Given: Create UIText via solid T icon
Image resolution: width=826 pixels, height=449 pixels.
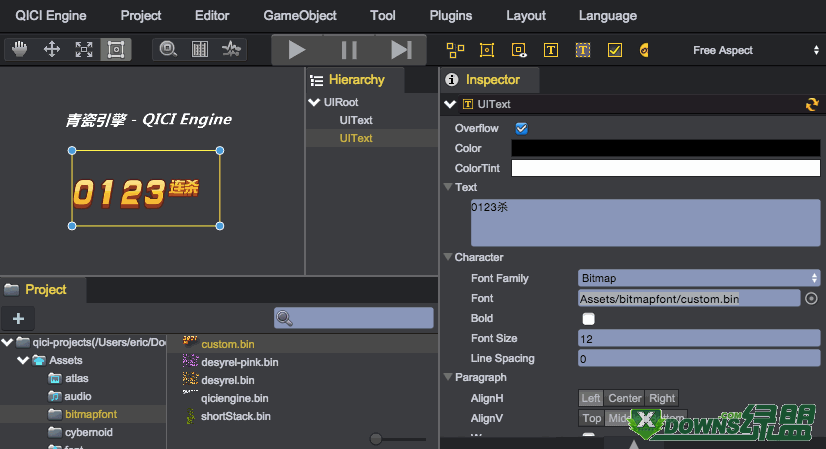Looking at the screenshot, I should coord(550,50).
